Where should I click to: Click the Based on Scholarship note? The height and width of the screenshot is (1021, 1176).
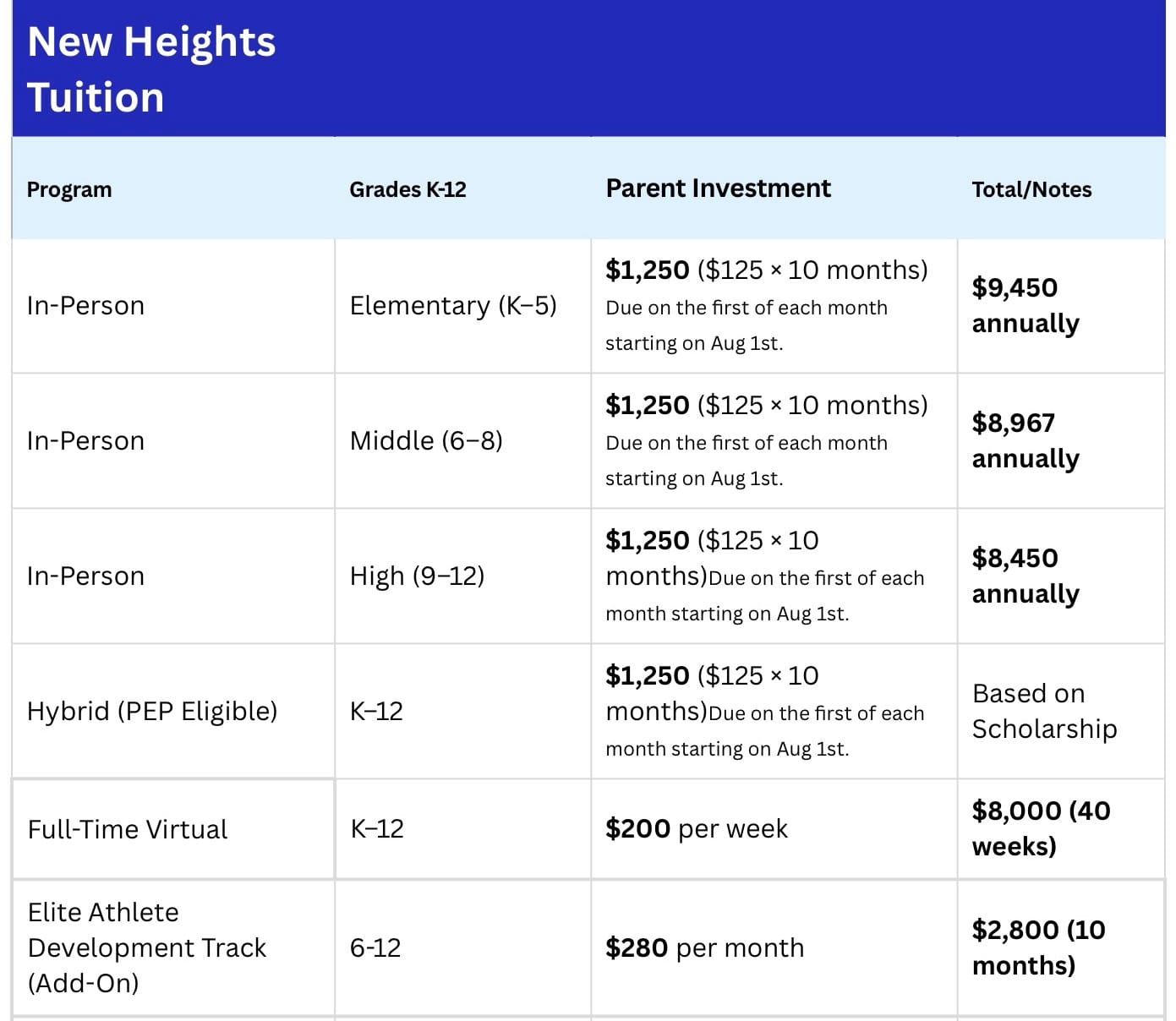(x=1044, y=711)
